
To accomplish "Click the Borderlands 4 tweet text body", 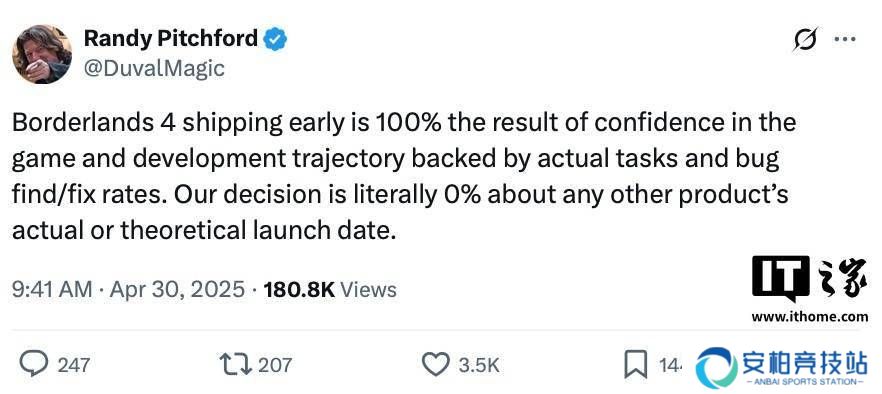I will [x=404, y=177].
